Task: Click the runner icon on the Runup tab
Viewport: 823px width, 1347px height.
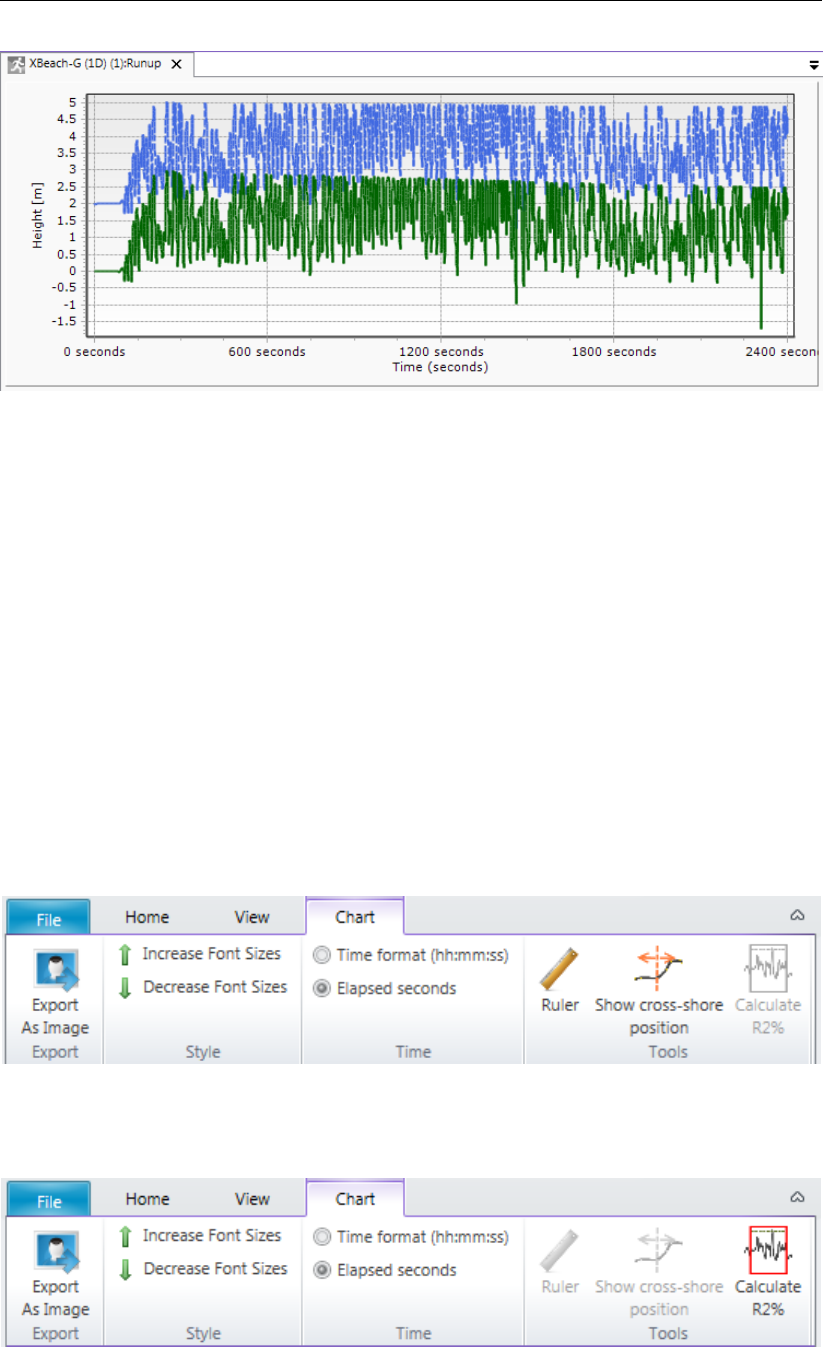Action: coord(15,64)
